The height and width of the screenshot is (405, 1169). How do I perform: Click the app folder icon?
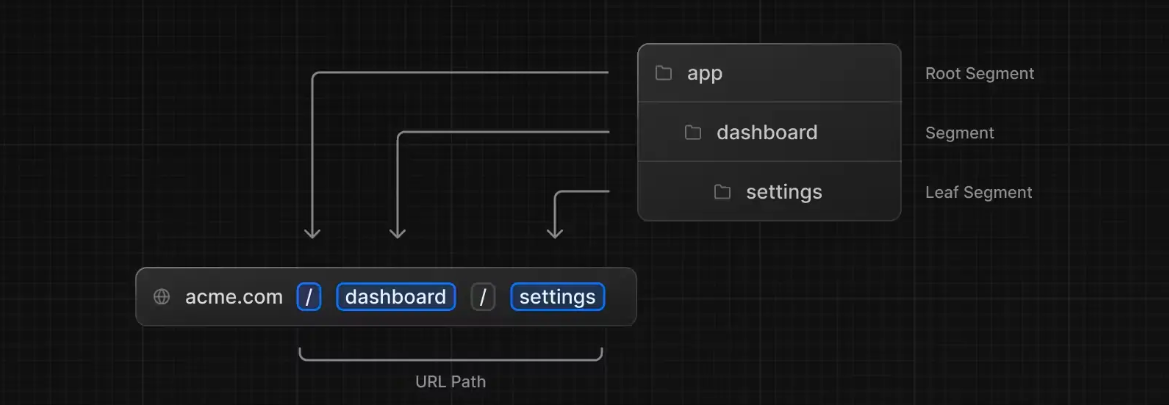point(663,73)
